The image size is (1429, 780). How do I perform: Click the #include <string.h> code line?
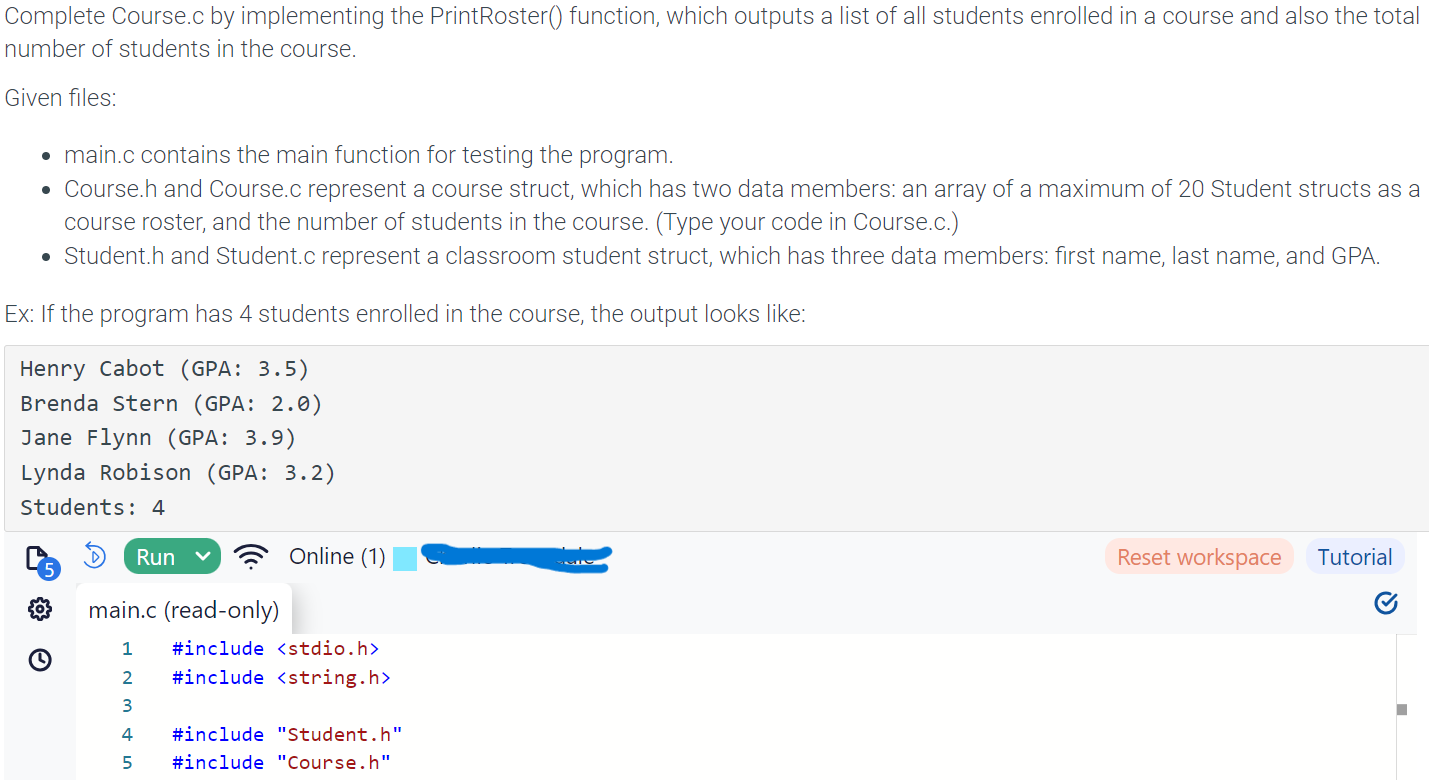280,678
